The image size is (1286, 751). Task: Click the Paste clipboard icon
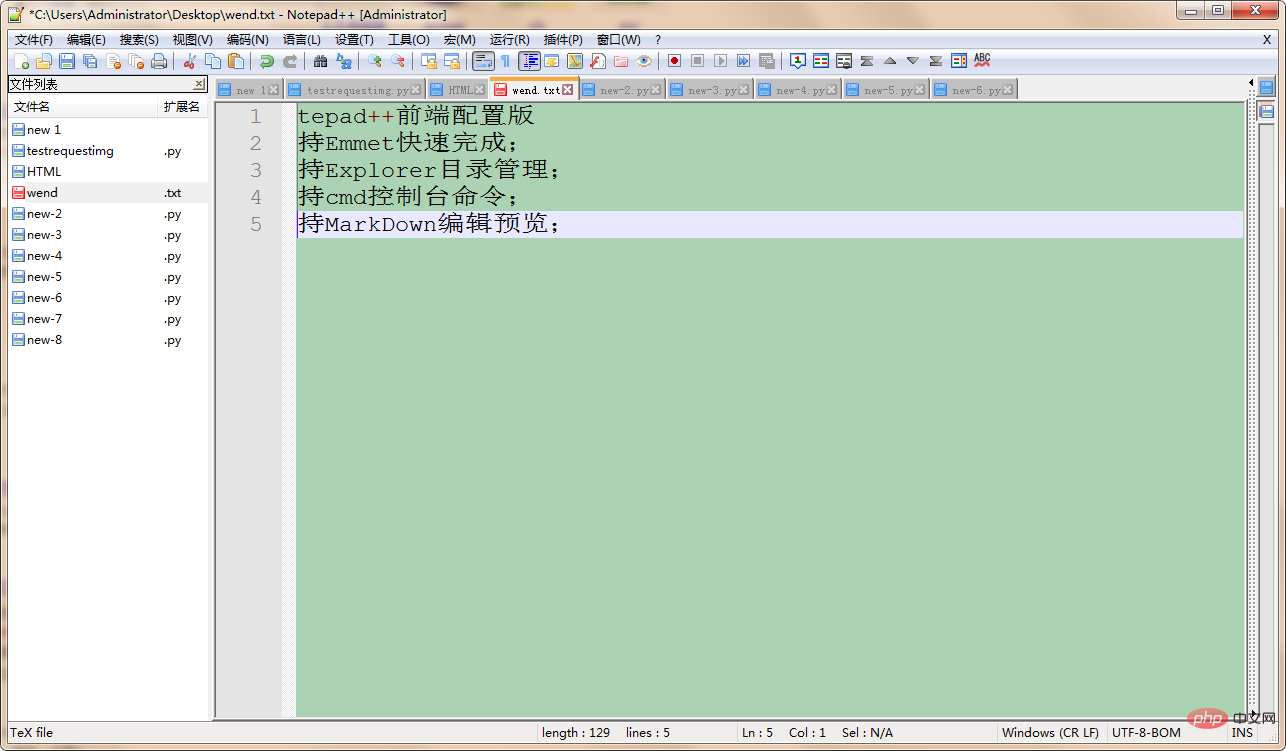[x=236, y=61]
